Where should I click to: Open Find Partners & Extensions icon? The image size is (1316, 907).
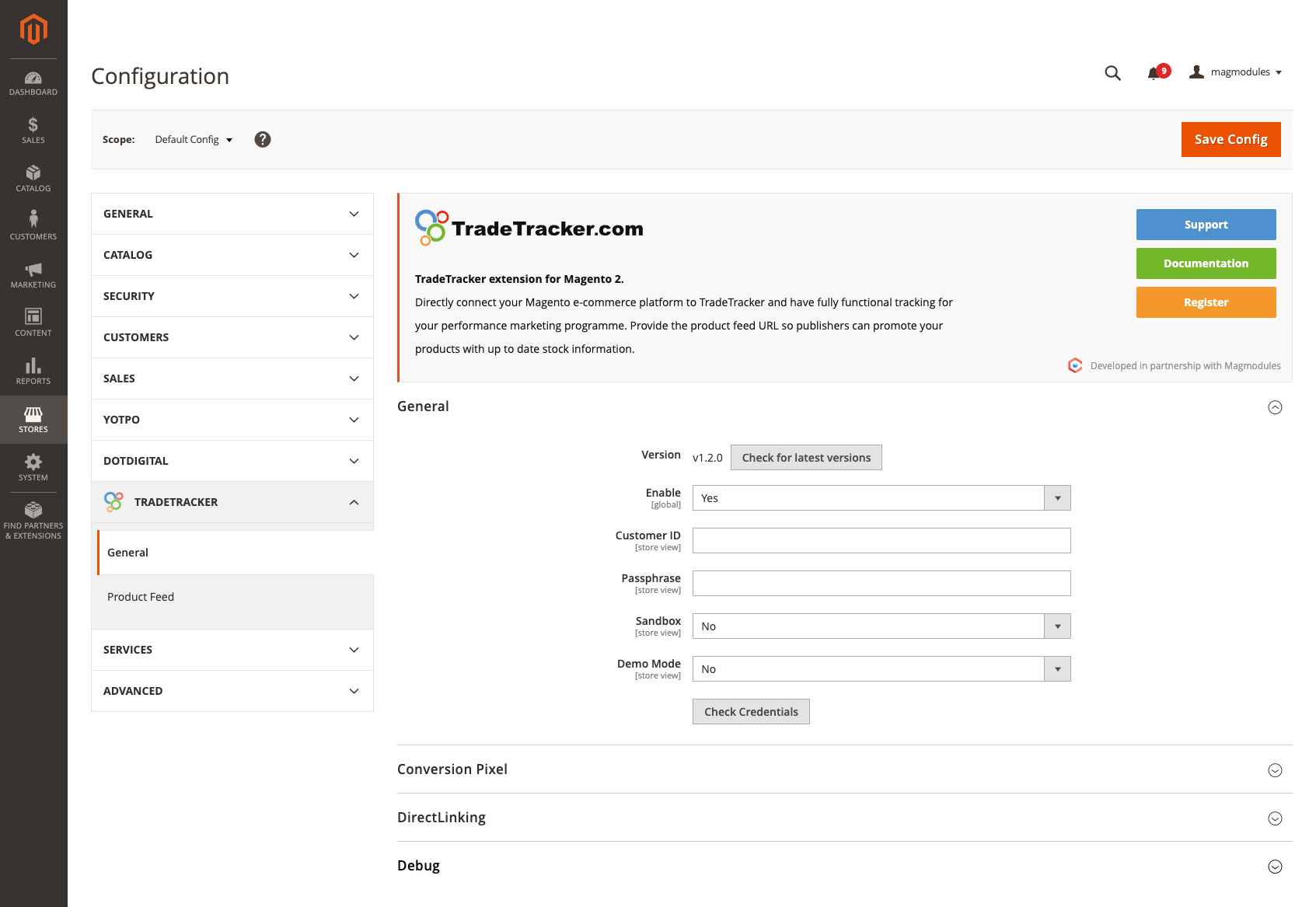coord(33,521)
